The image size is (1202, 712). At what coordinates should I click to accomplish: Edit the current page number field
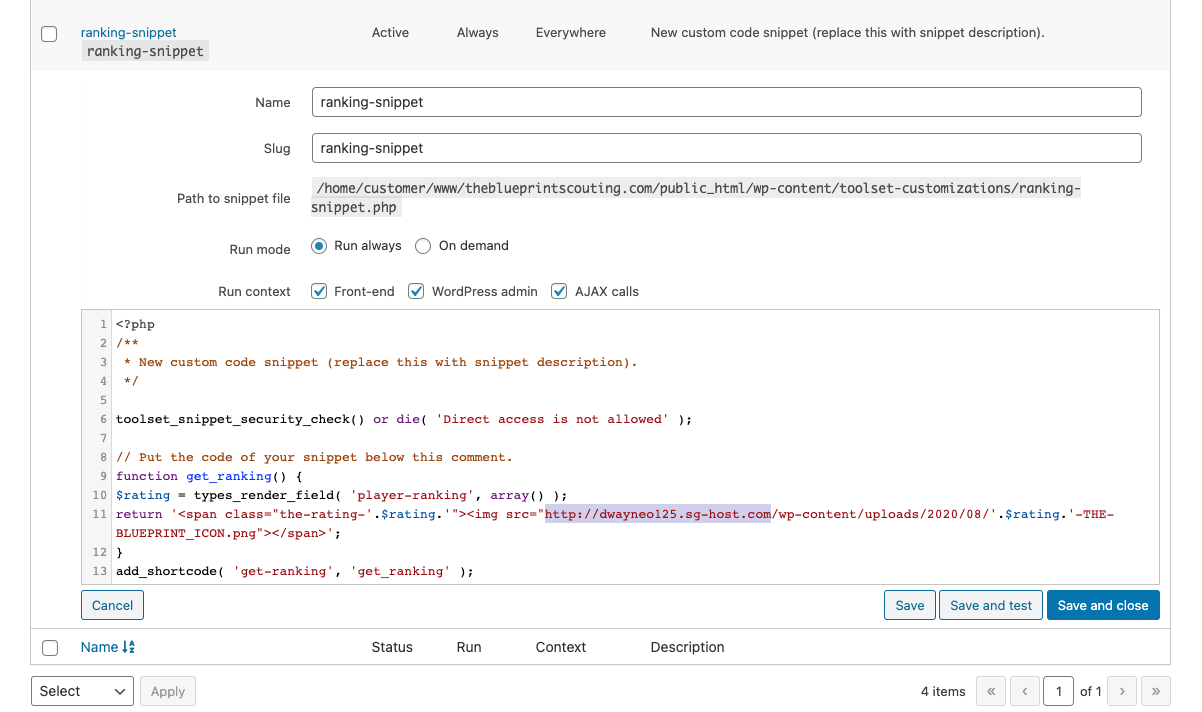point(1058,691)
